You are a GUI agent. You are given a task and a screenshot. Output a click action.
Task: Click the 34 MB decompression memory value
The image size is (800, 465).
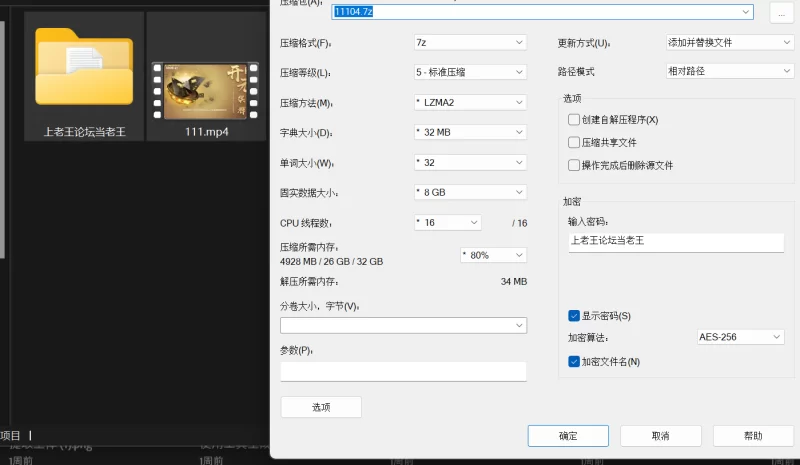pyautogui.click(x=514, y=282)
